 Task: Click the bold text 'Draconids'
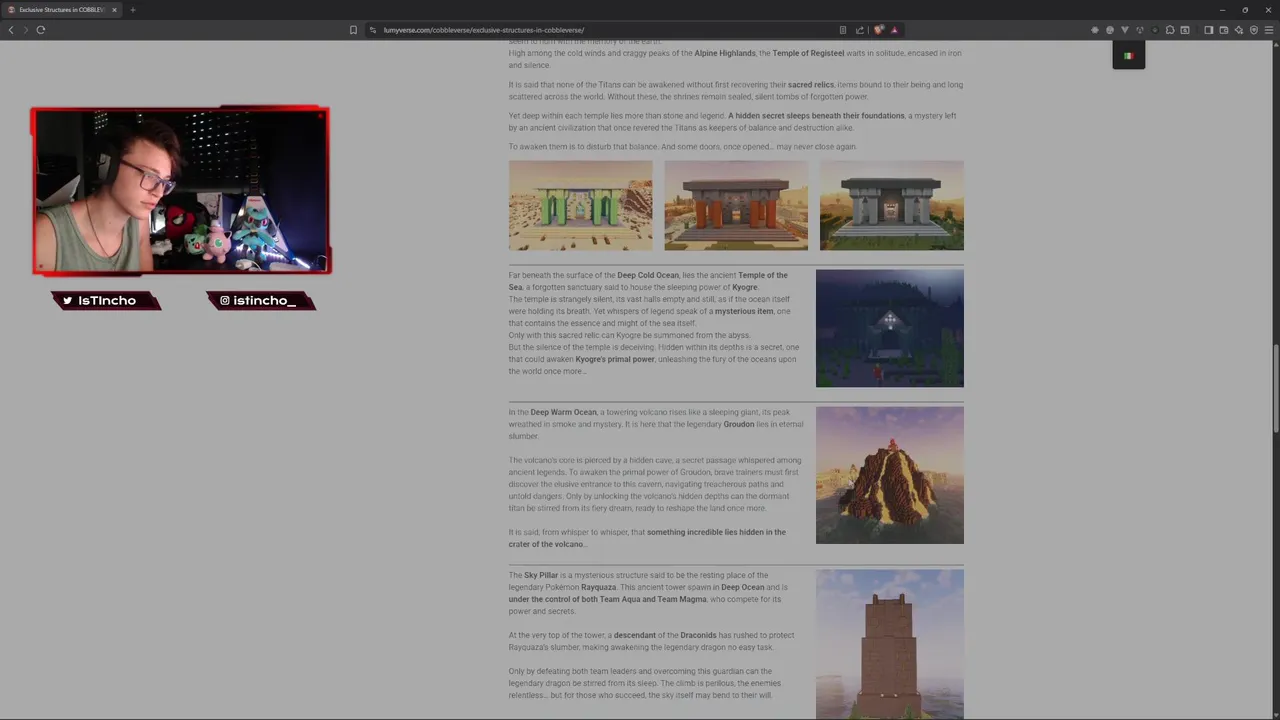699,635
